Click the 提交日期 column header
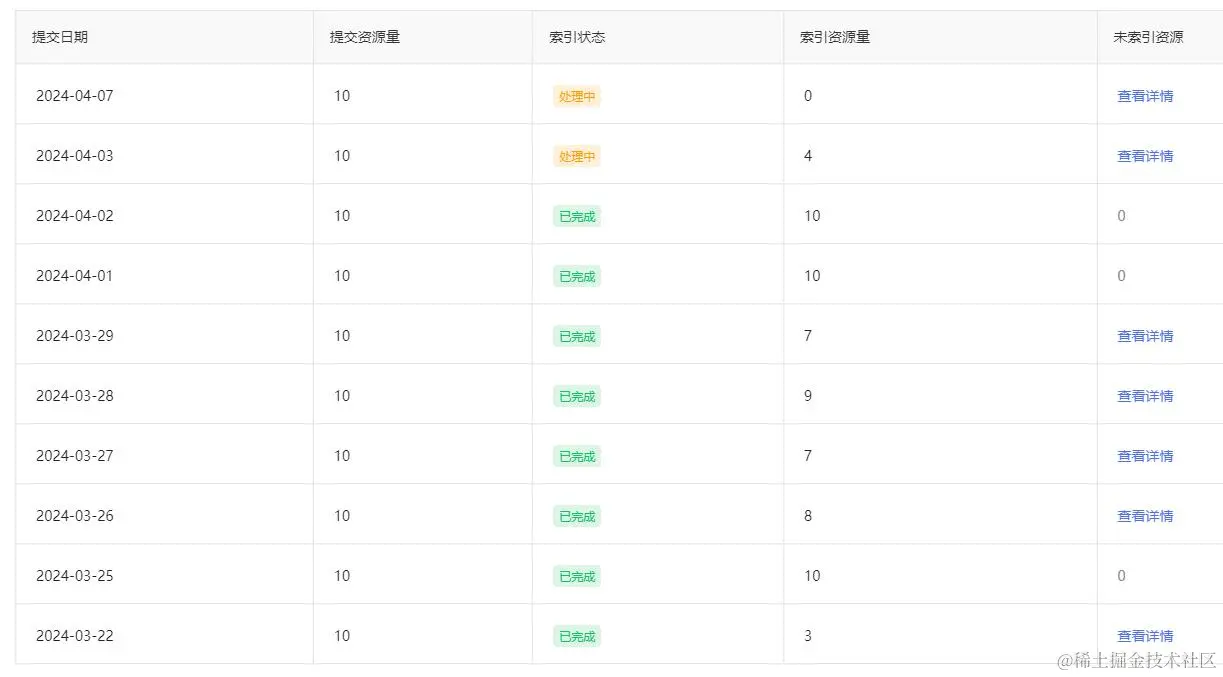This screenshot has height=677, width=1223. [60, 37]
